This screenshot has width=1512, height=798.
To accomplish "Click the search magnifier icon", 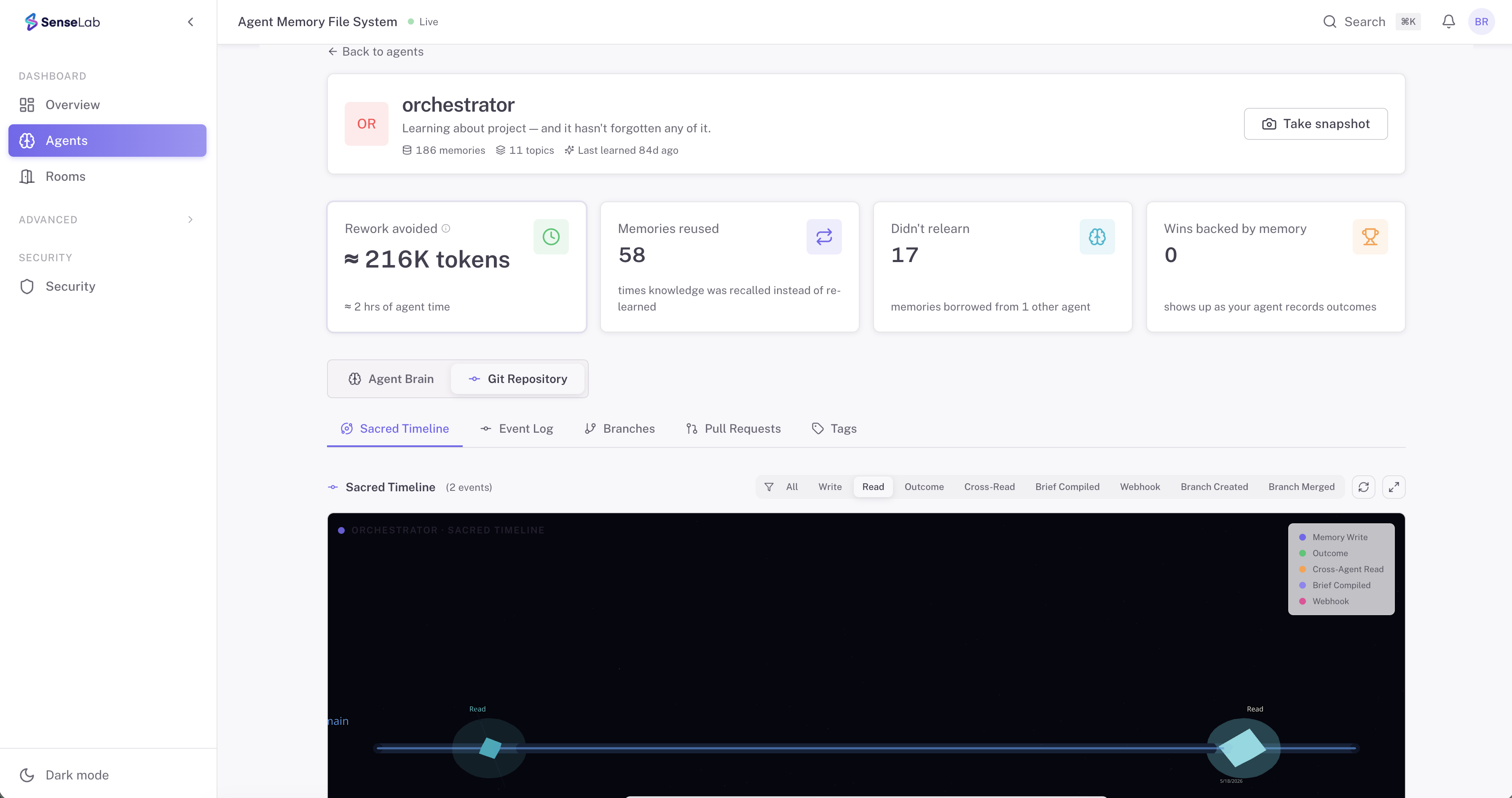I will pyautogui.click(x=1330, y=22).
